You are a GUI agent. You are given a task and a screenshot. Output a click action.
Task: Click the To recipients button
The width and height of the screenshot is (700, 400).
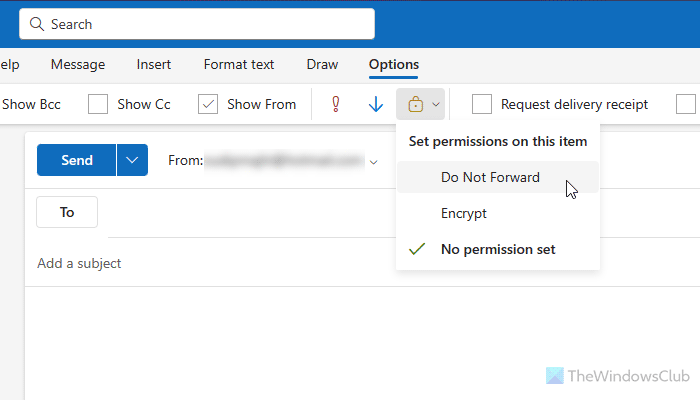point(67,212)
